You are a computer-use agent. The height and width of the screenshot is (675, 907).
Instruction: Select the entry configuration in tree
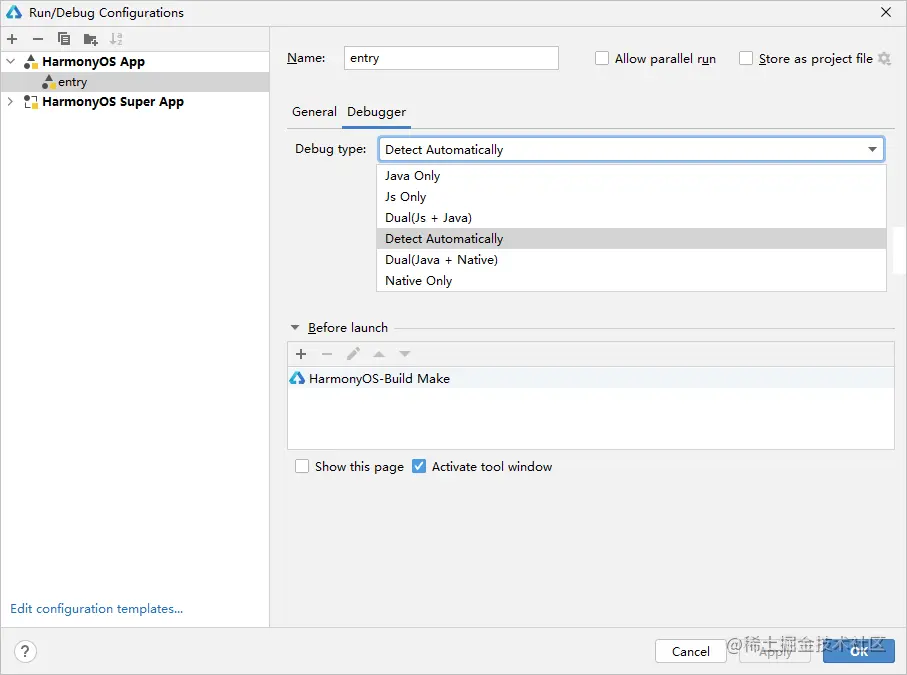tap(135, 82)
